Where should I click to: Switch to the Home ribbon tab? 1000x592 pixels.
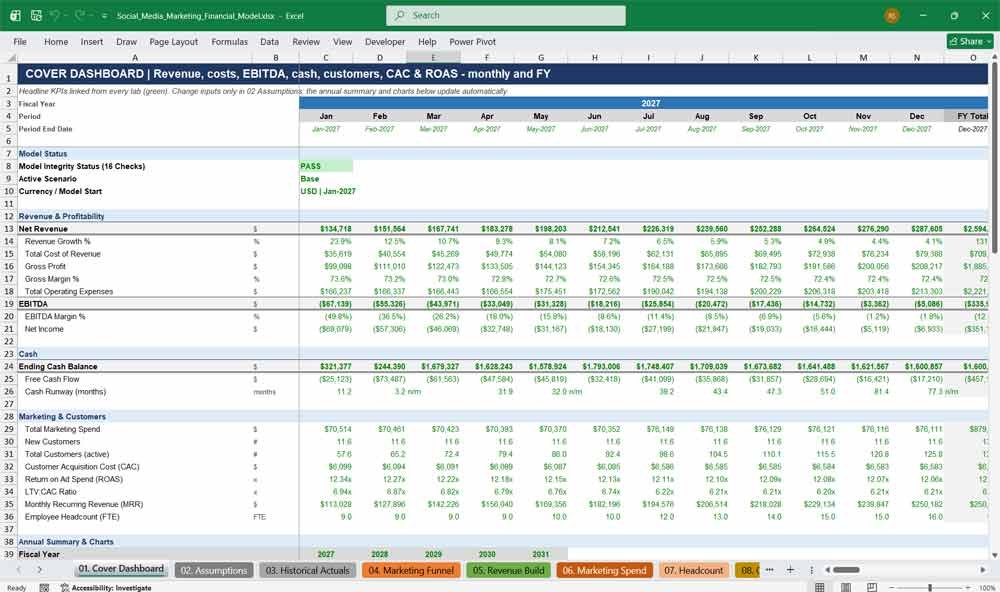click(x=56, y=41)
